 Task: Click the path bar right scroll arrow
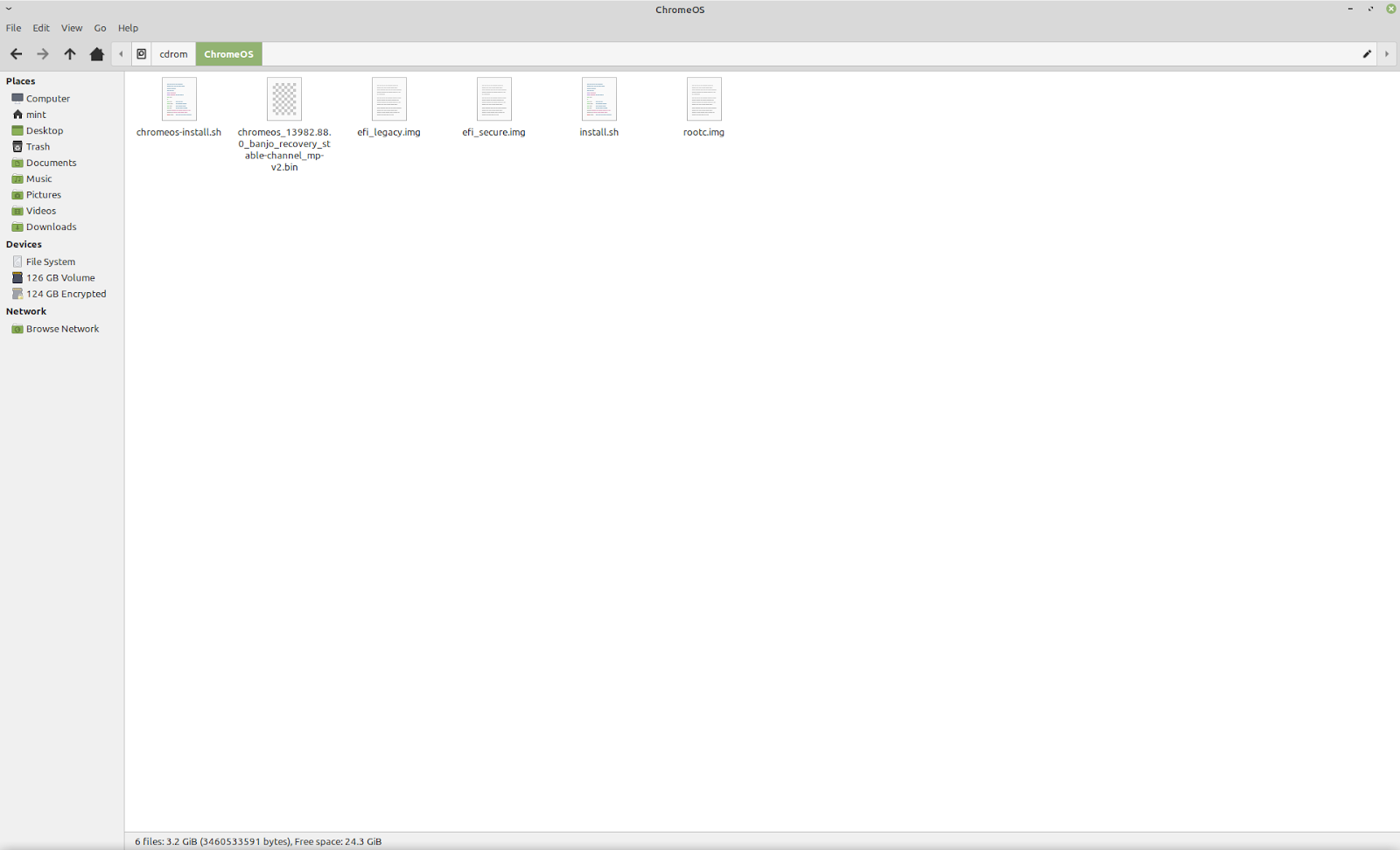(x=1387, y=54)
